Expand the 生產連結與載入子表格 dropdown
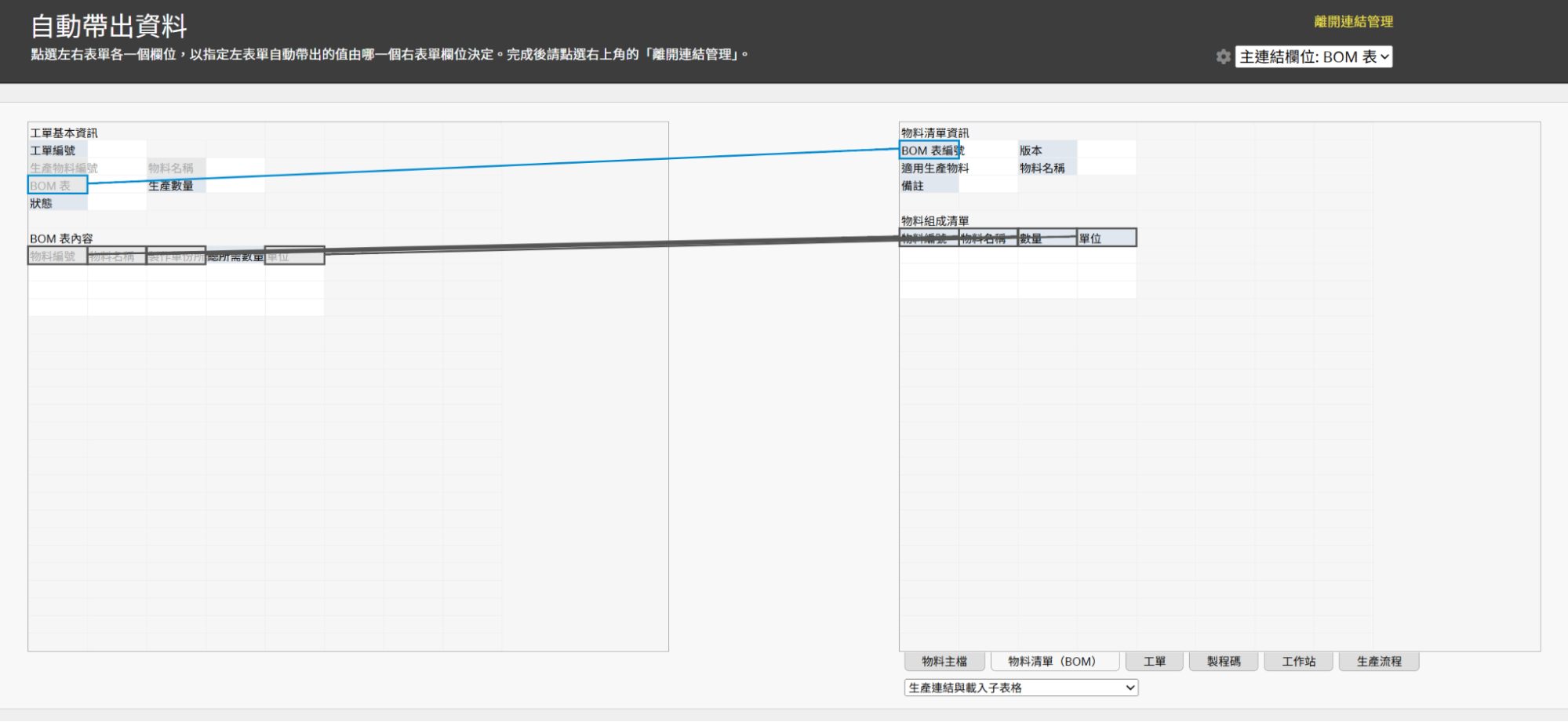1568x722 pixels. 1020,688
